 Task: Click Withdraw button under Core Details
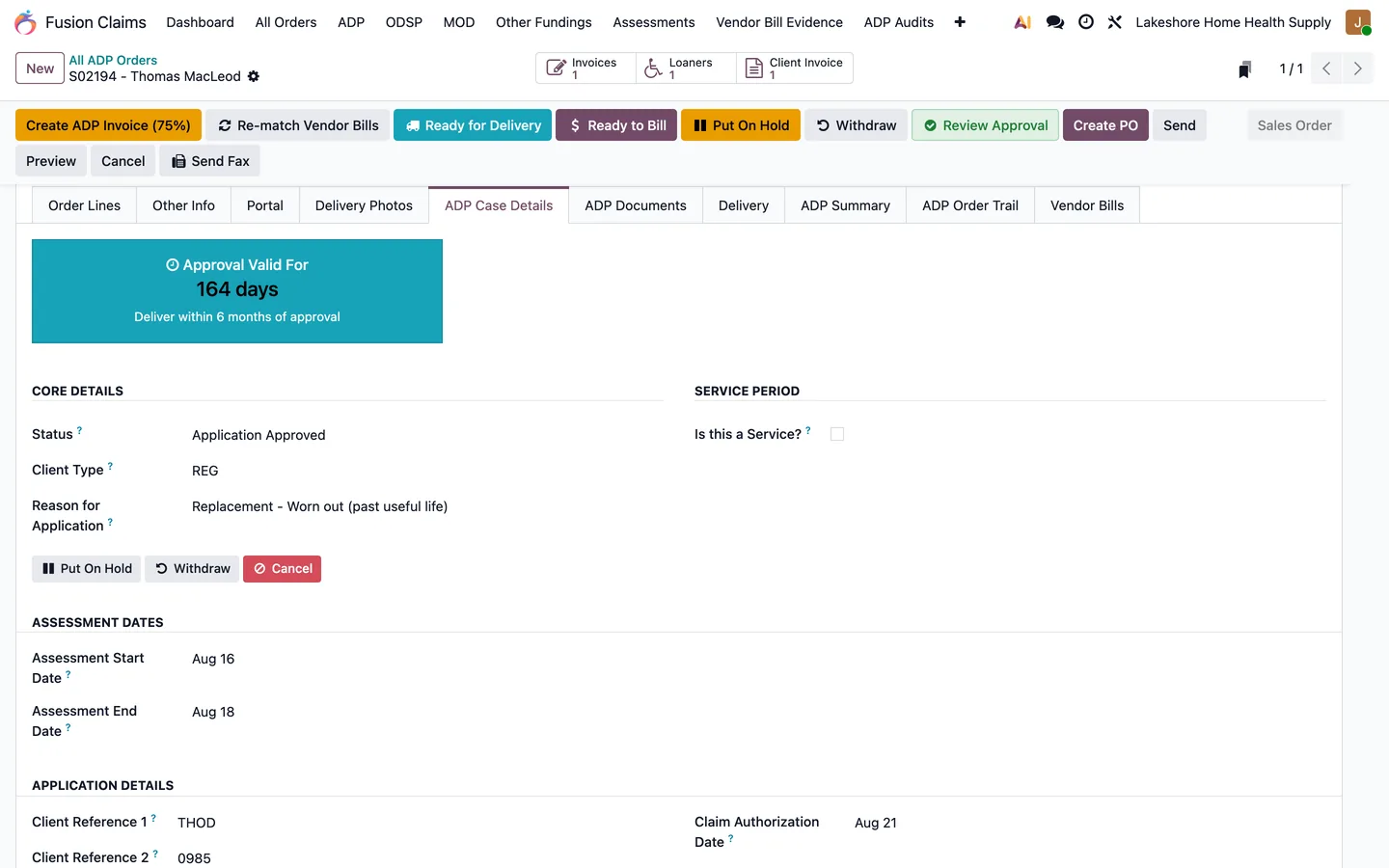(x=192, y=569)
